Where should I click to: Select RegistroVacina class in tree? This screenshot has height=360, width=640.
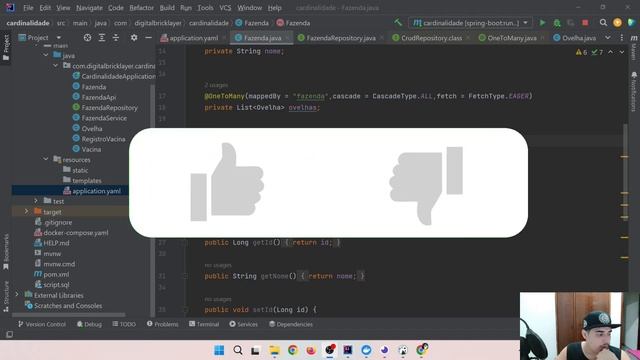[x=103, y=139]
